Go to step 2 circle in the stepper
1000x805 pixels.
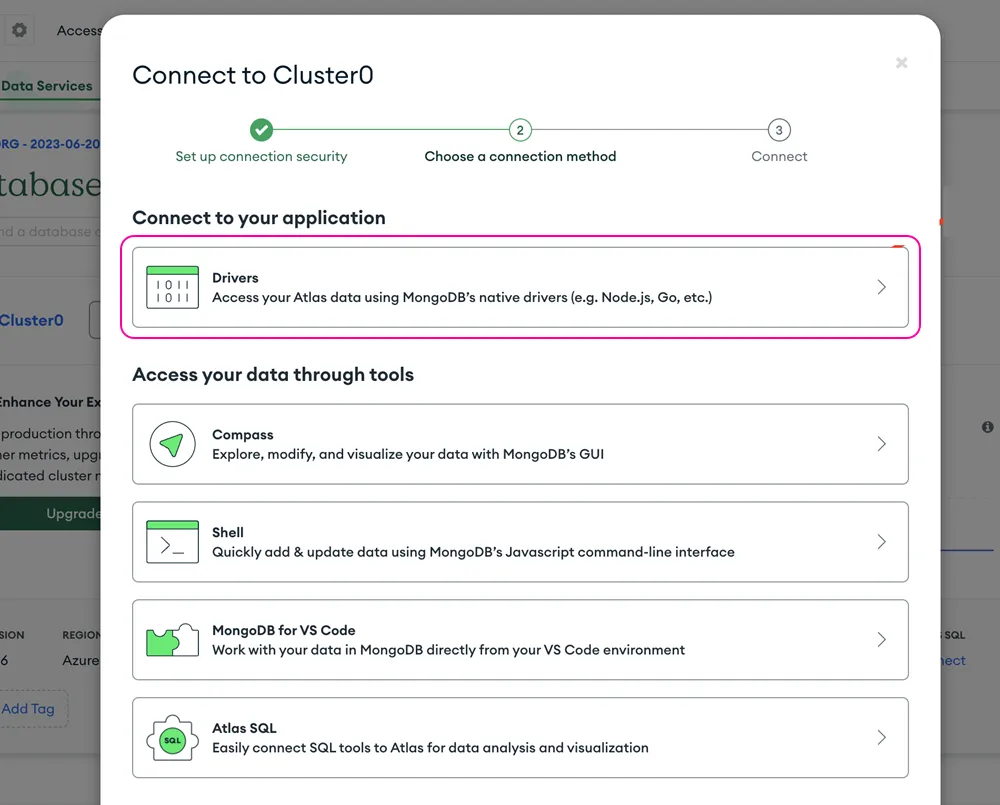[520, 130]
